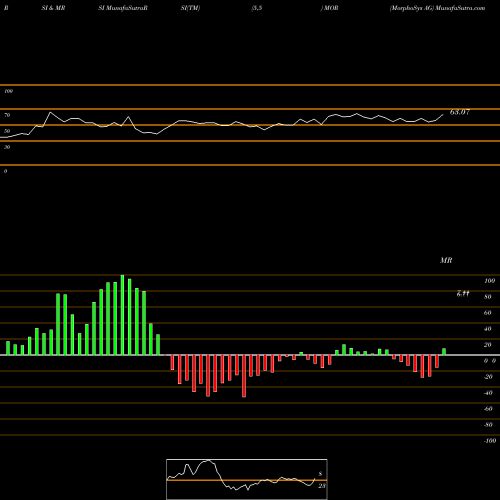The height and width of the screenshot is (500, 500).
Task: Click the tallest green MR histogram bar
Action: click(122, 315)
